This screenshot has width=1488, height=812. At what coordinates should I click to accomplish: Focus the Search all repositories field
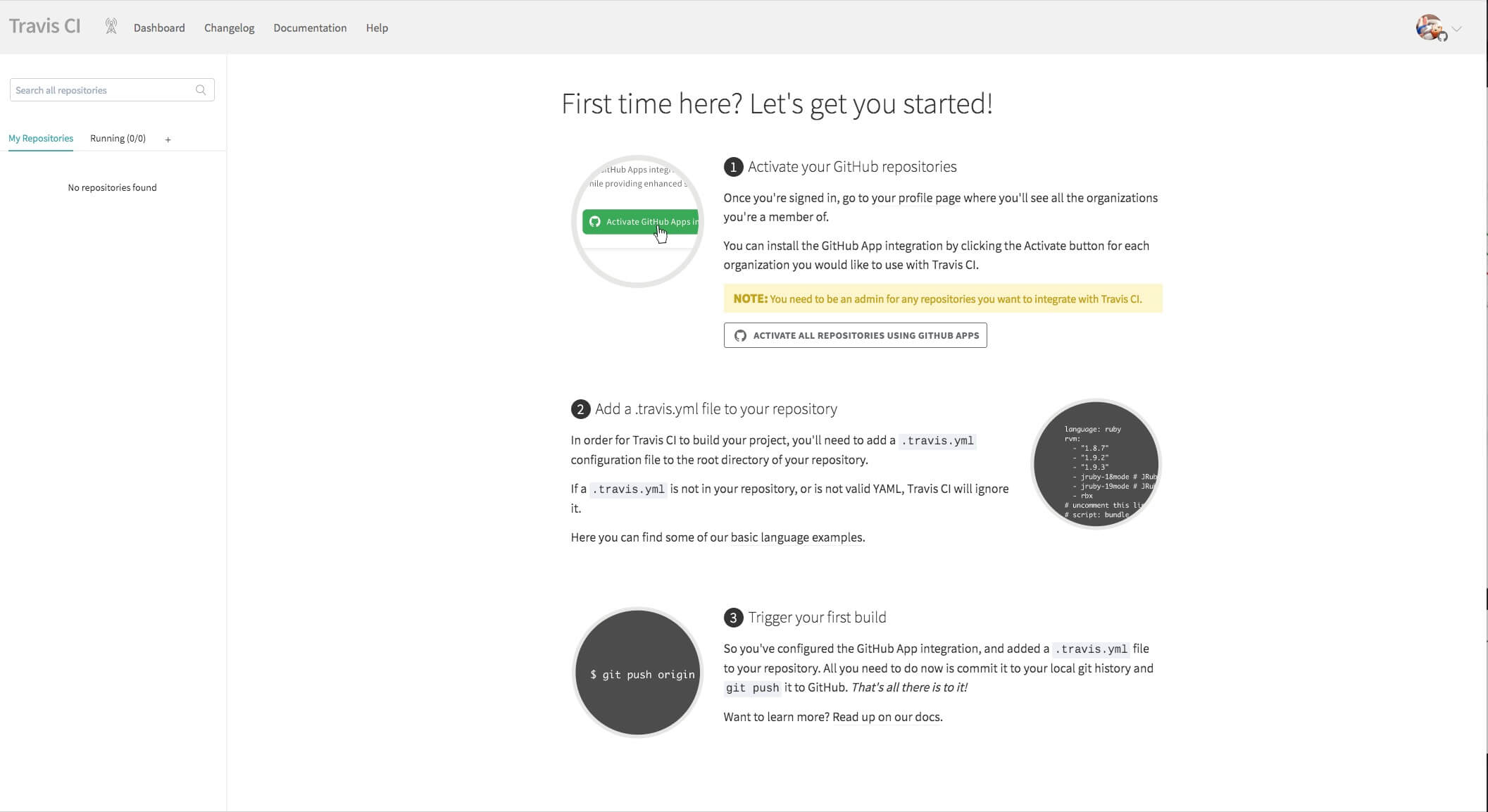click(112, 90)
